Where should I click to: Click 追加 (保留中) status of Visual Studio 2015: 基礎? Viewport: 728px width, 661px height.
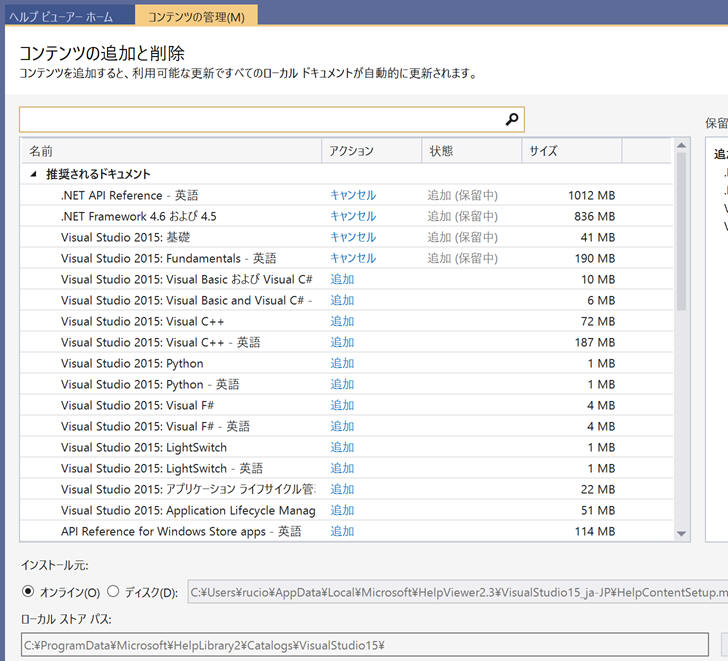point(462,237)
